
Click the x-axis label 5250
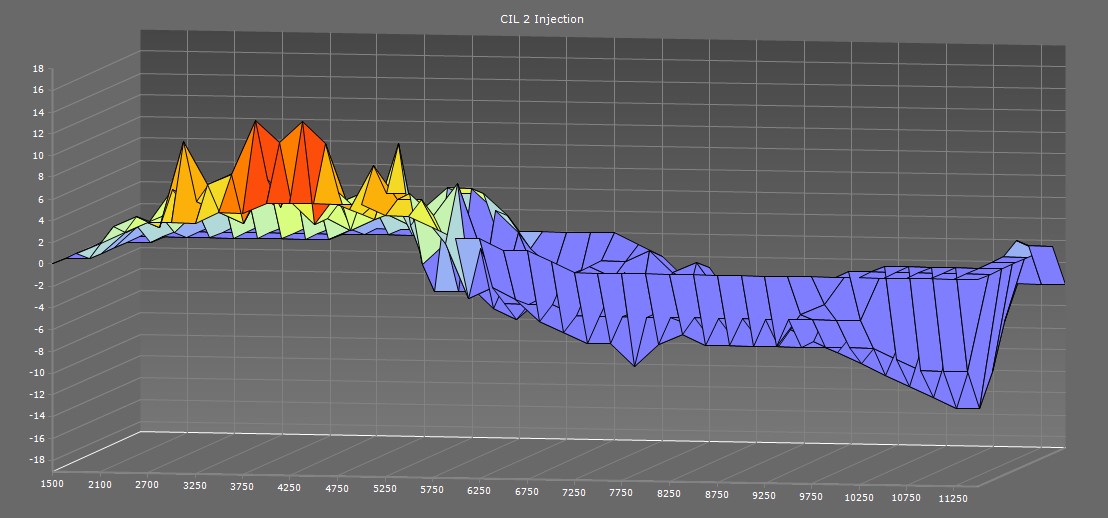pos(384,488)
